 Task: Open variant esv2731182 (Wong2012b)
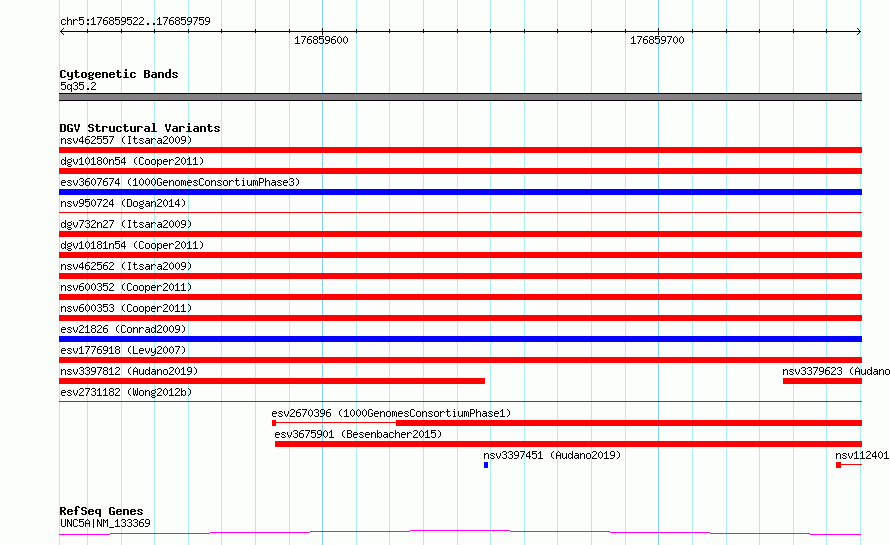pos(126,392)
